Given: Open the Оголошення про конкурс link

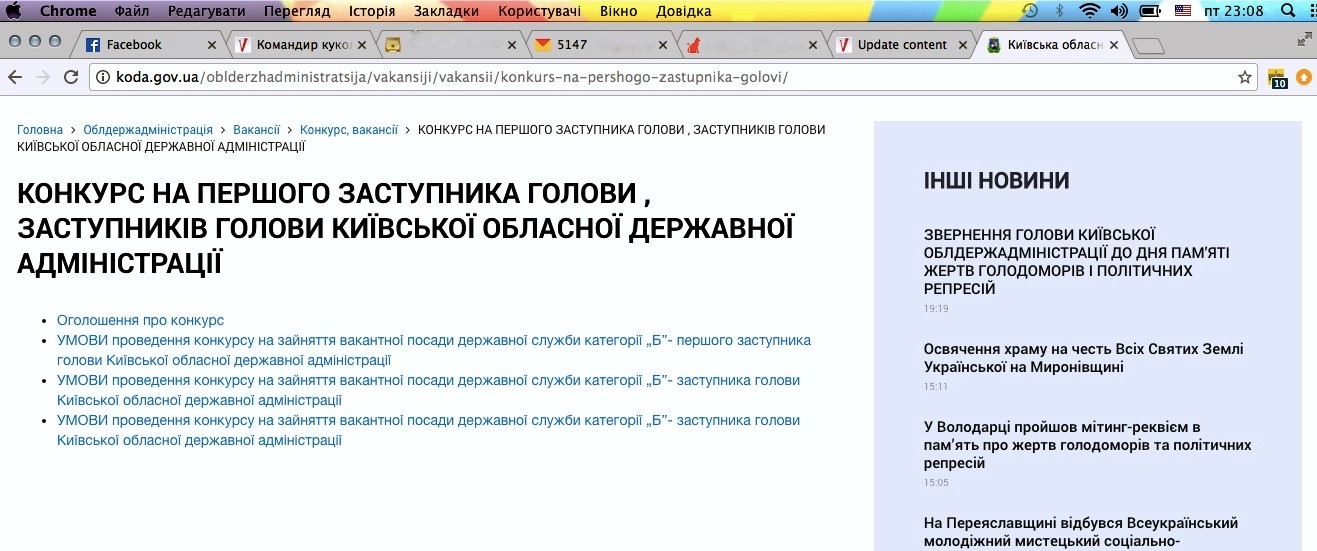Looking at the screenshot, I should point(140,320).
